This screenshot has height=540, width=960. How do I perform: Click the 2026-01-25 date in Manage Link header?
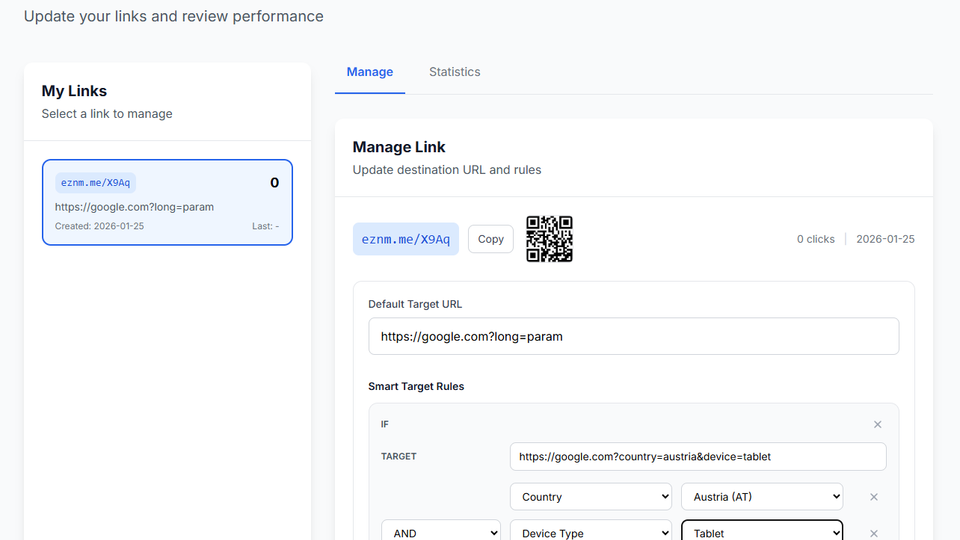(885, 239)
